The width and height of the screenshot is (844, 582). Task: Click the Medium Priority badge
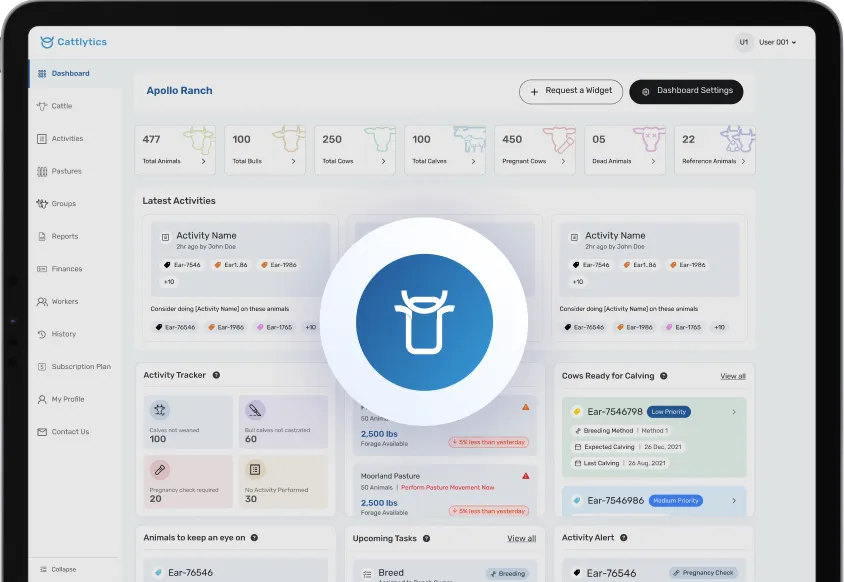click(x=676, y=501)
